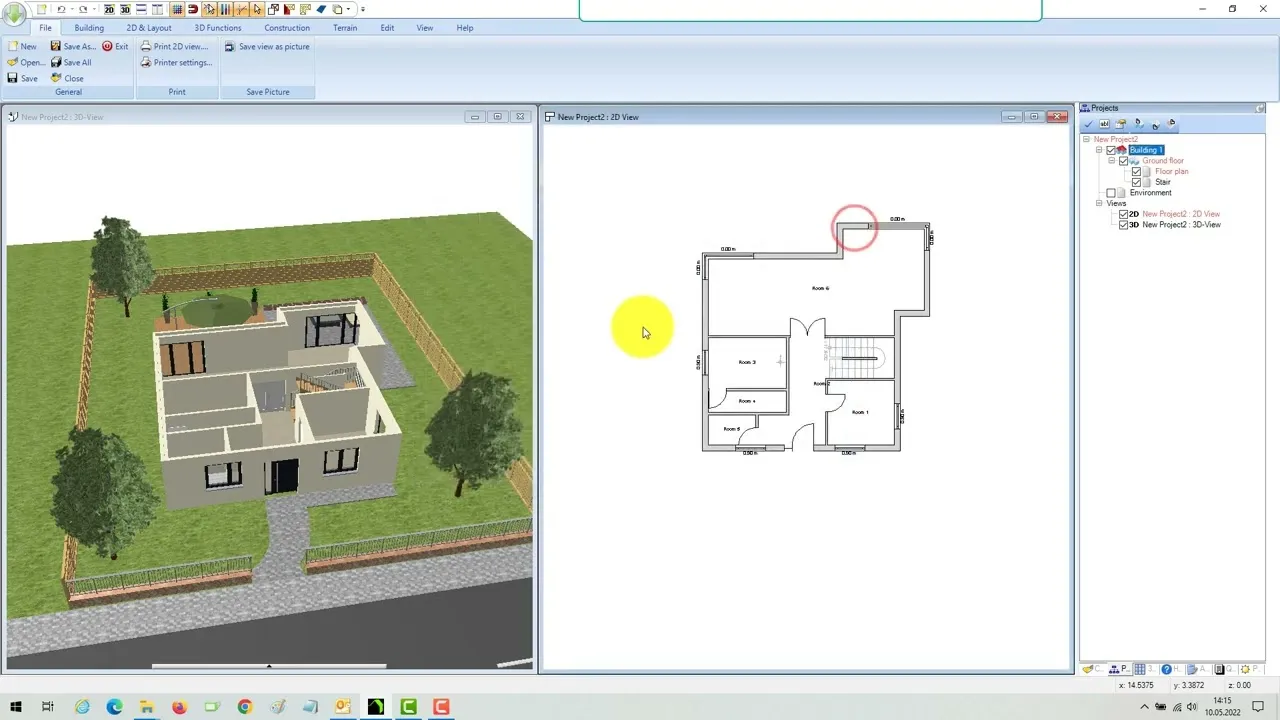Click the New button in General group

coord(22,47)
